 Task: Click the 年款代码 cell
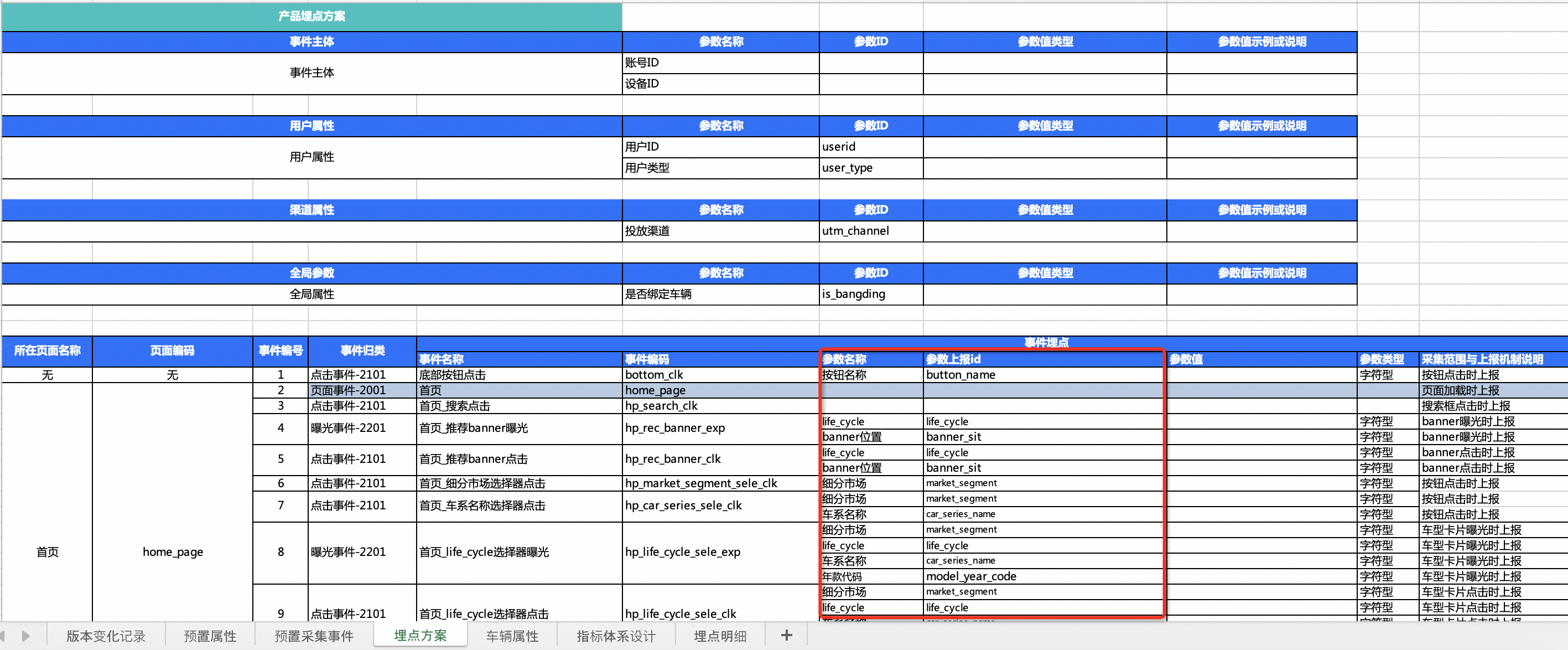pos(871,576)
